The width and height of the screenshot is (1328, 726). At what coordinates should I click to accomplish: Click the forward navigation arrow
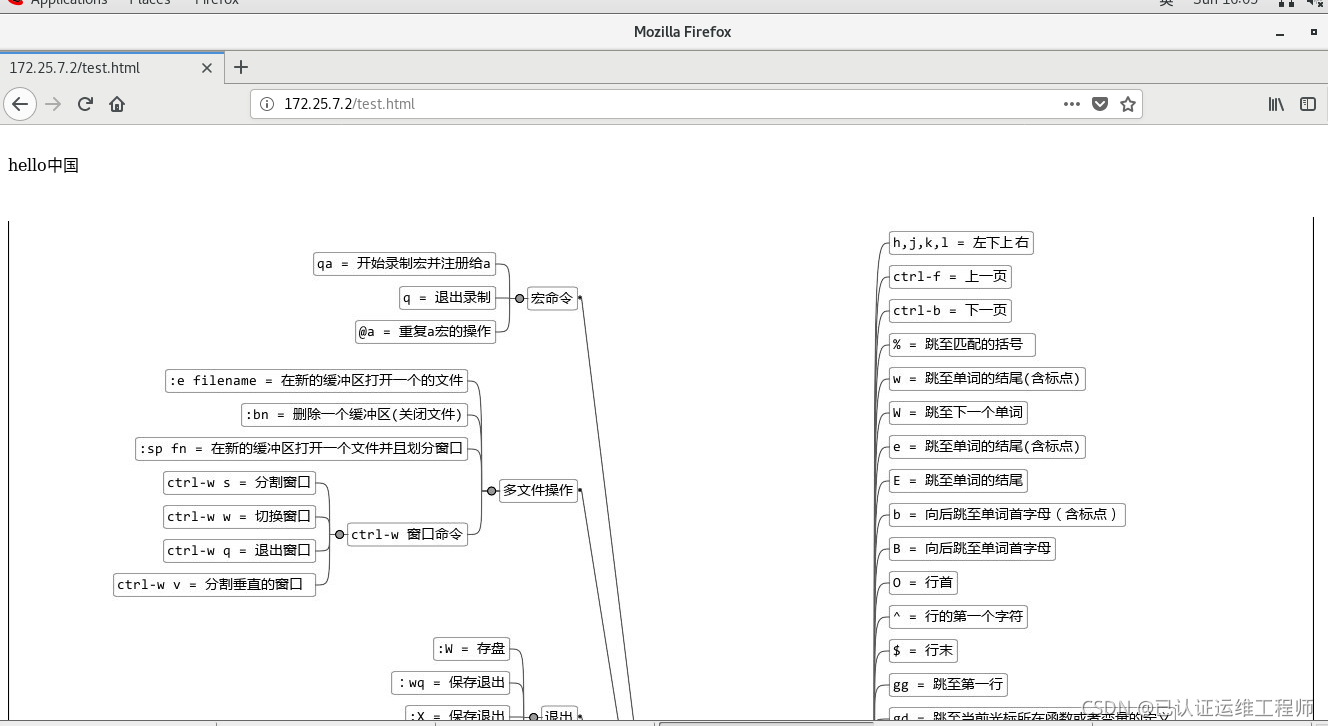pyautogui.click(x=53, y=104)
